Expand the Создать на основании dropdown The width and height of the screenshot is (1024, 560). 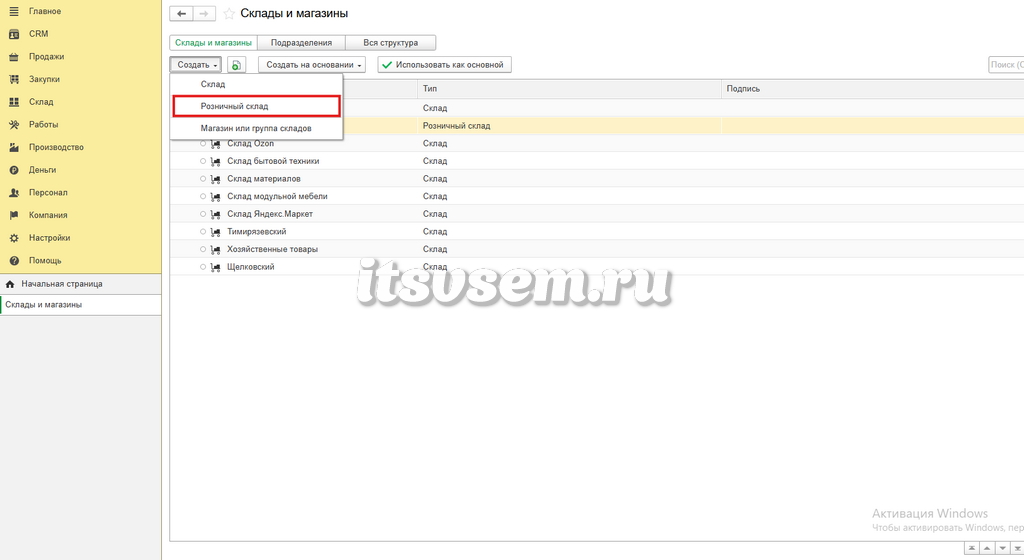[x=312, y=65]
